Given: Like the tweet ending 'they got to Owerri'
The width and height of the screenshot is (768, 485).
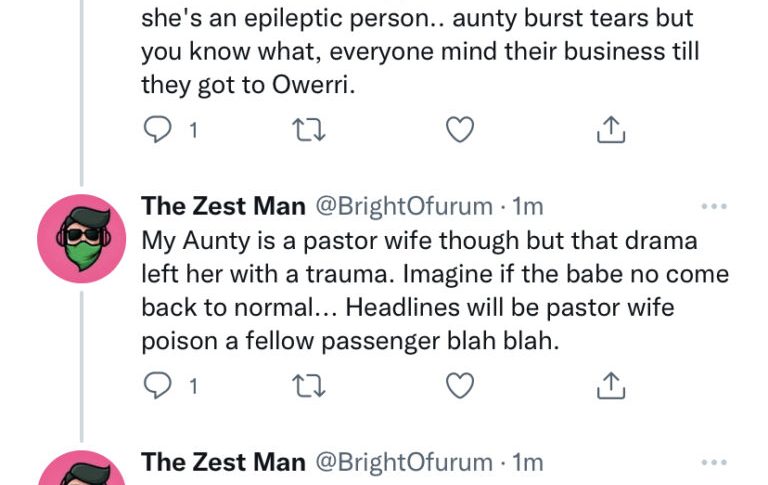Looking at the screenshot, I should tap(458, 130).
